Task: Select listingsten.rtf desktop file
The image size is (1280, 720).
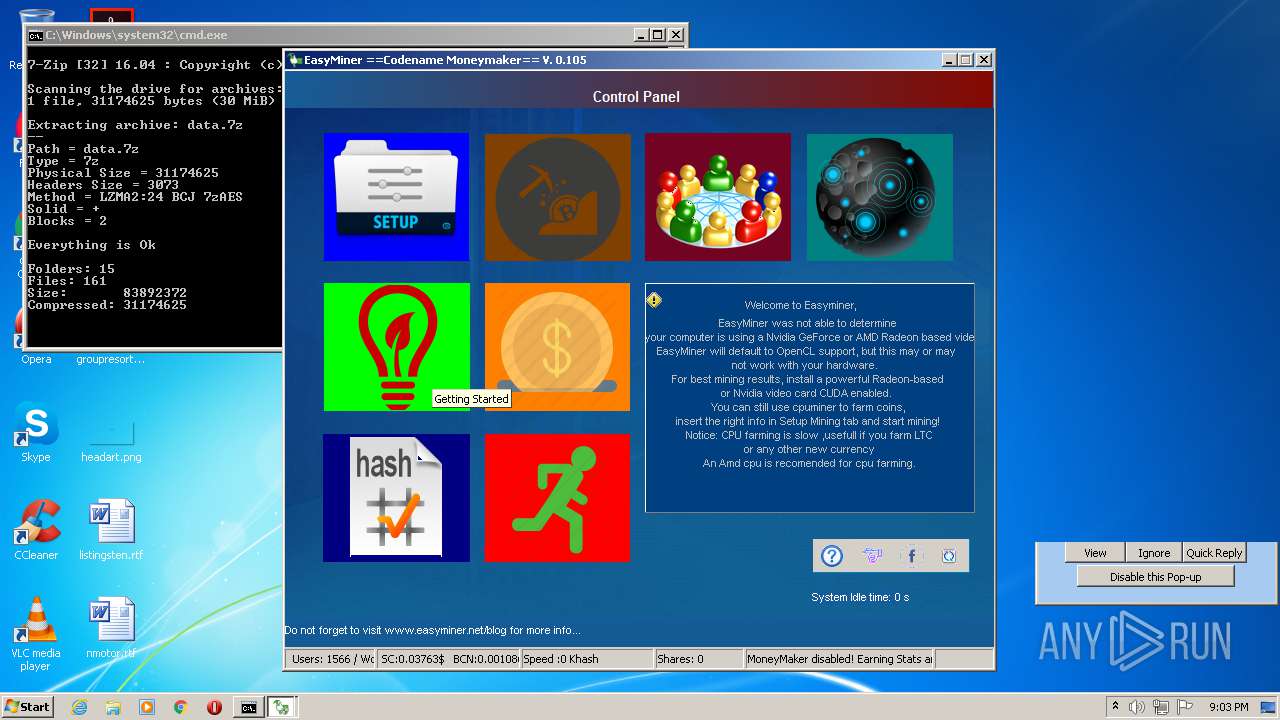Action: [x=111, y=529]
